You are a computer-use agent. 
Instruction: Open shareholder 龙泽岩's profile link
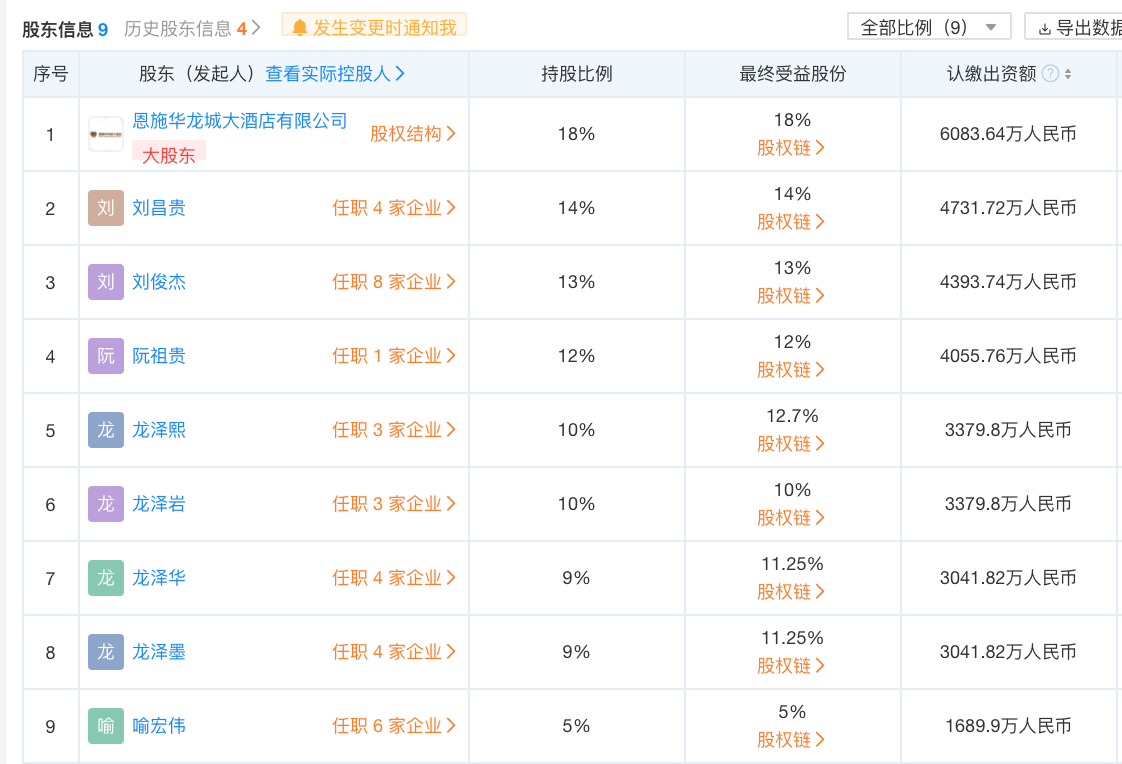159,504
